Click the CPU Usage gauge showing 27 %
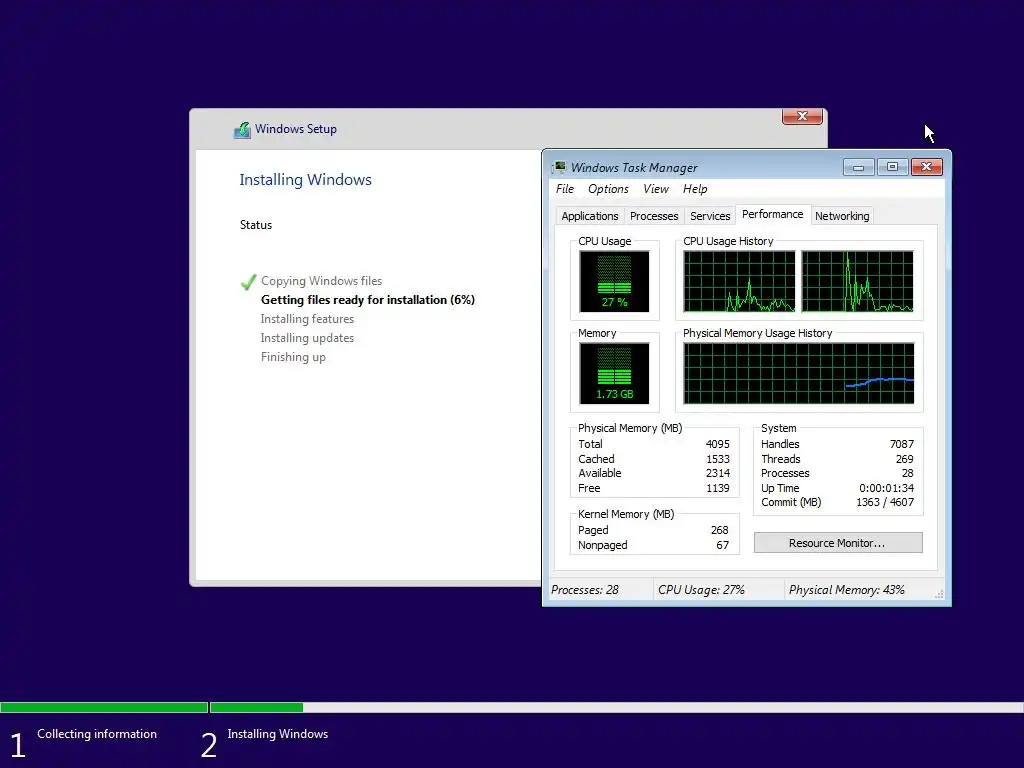 614,281
